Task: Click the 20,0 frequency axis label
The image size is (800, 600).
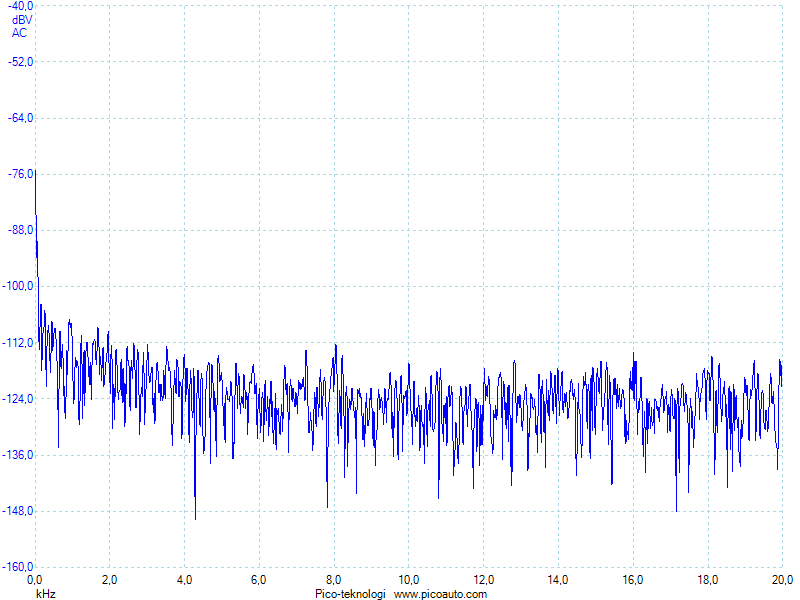Action: coord(782,580)
